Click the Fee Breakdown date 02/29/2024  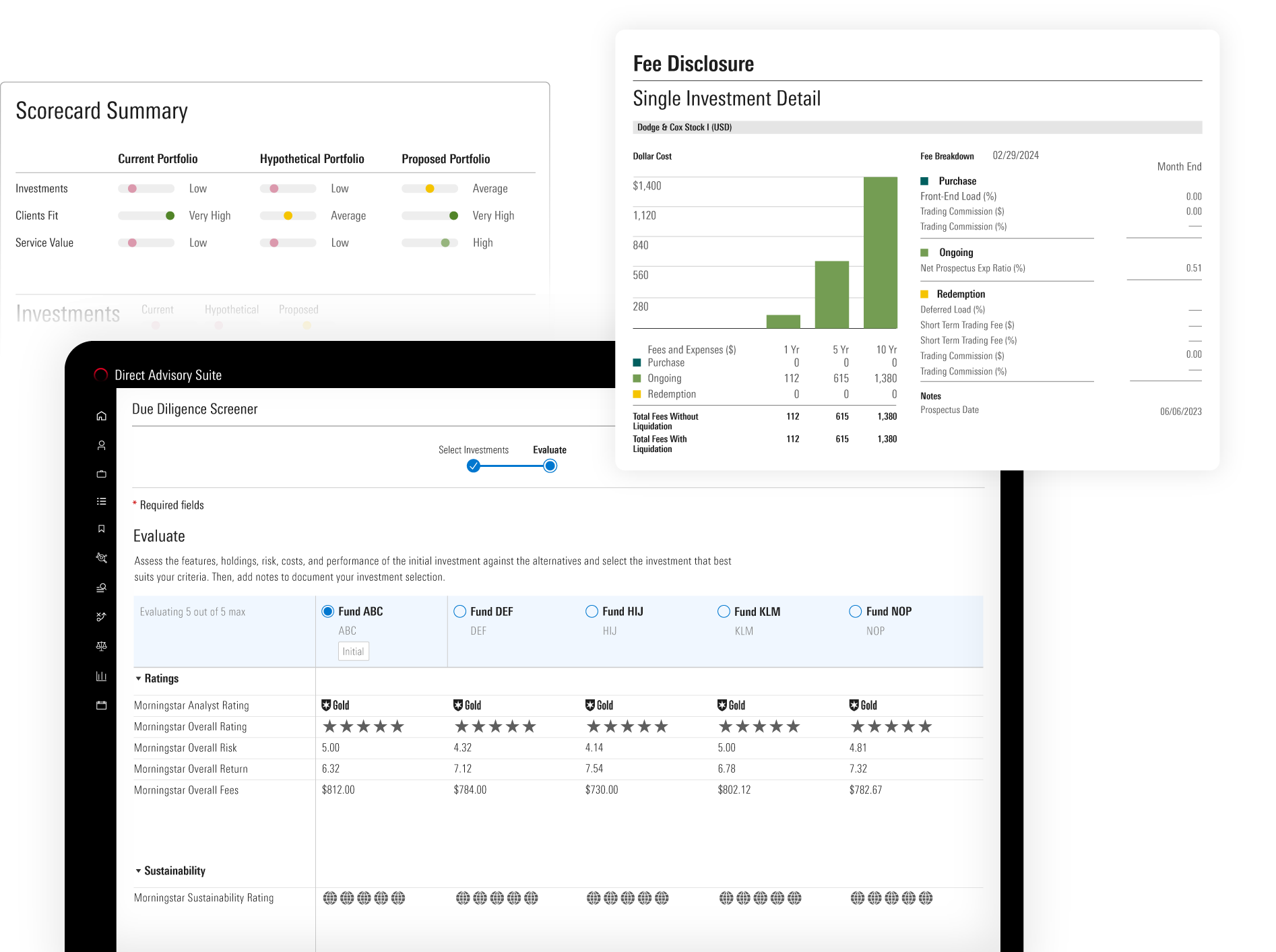pyautogui.click(x=1016, y=156)
